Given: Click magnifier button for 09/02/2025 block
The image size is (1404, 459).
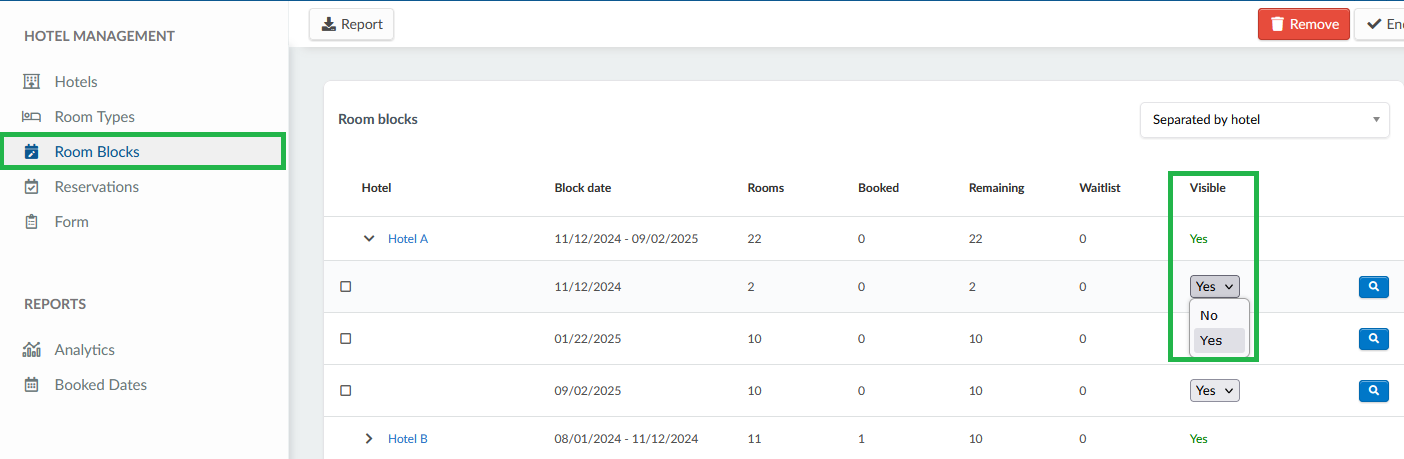Looking at the screenshot, I should pyautogui.click(x=1373, y=390).
